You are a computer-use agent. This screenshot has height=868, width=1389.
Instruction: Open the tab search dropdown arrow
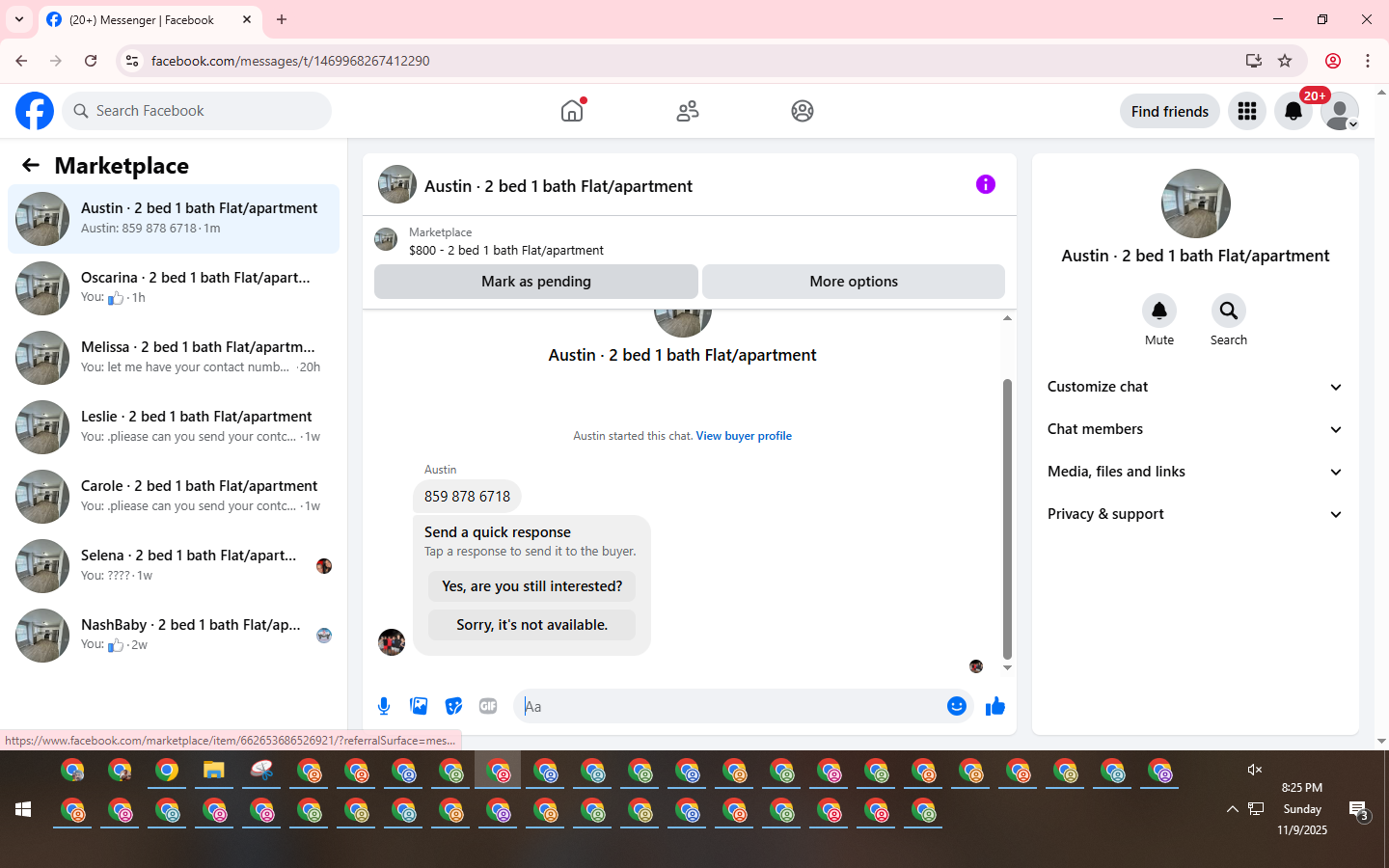pos(19,19)
